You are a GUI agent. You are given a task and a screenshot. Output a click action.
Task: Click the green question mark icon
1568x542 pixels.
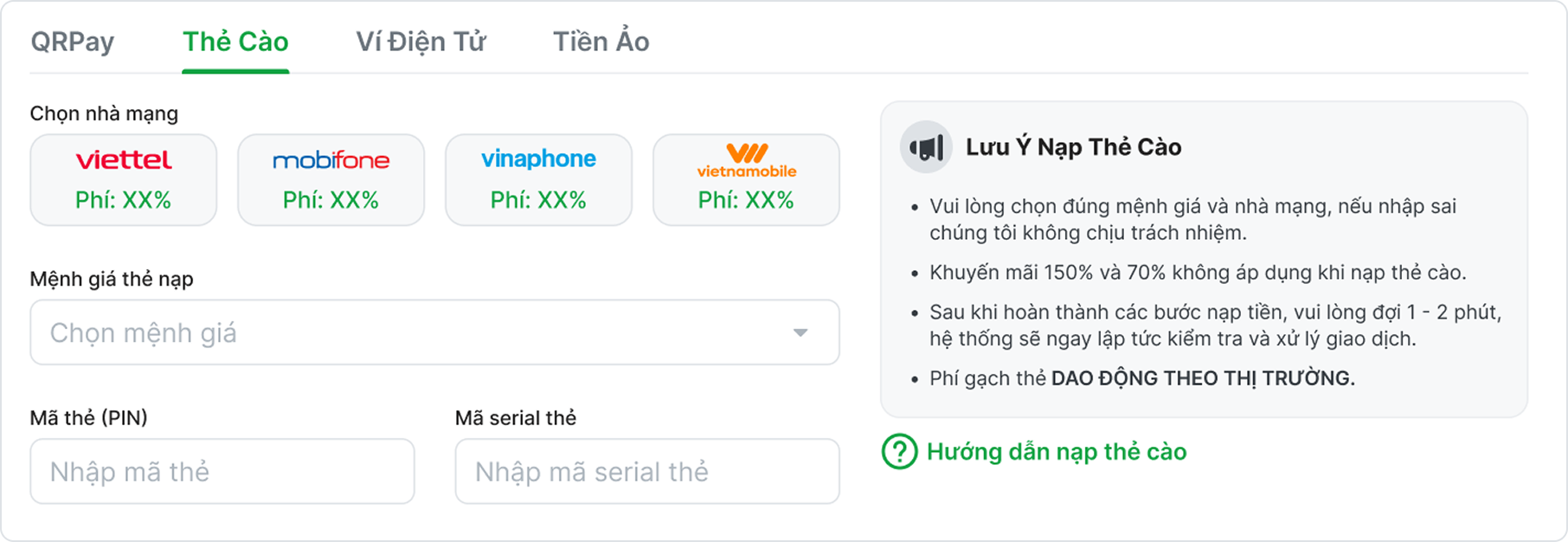click(899, 452)
